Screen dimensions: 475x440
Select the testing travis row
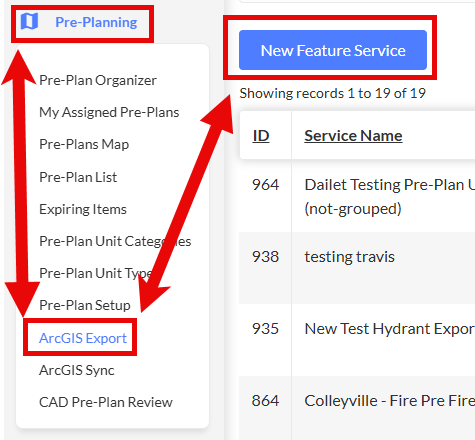(357, 268)
